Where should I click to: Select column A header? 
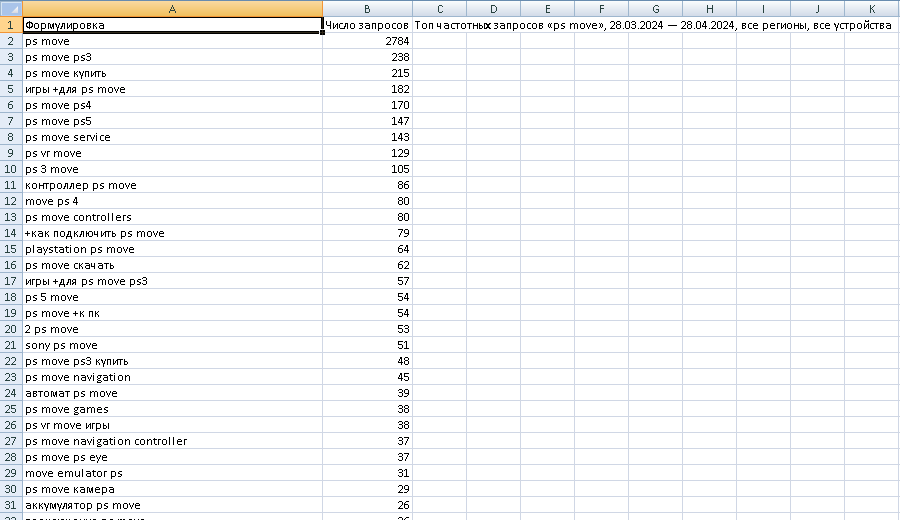pos(172,9)
